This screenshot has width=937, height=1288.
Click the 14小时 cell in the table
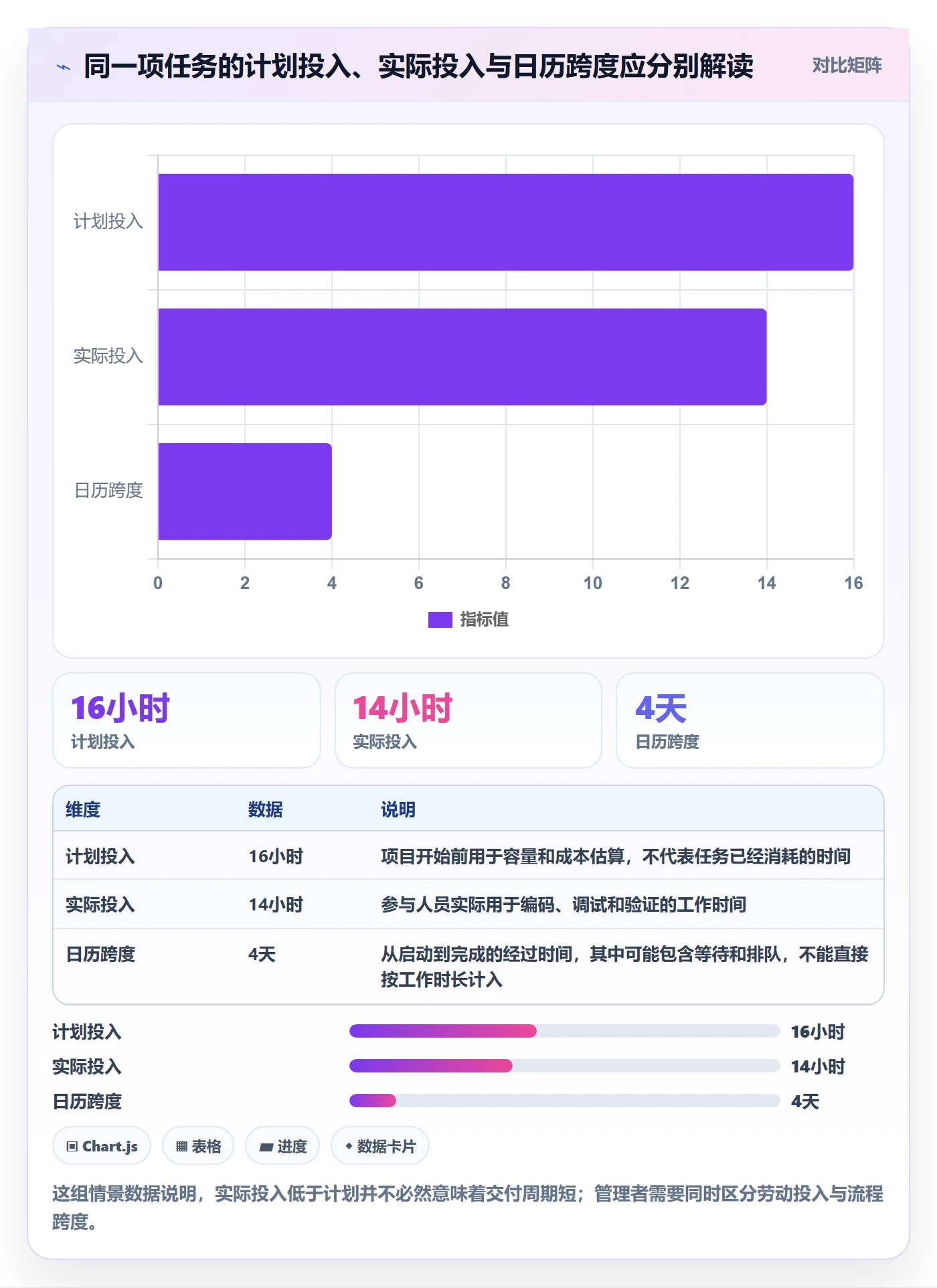point(276,904)
